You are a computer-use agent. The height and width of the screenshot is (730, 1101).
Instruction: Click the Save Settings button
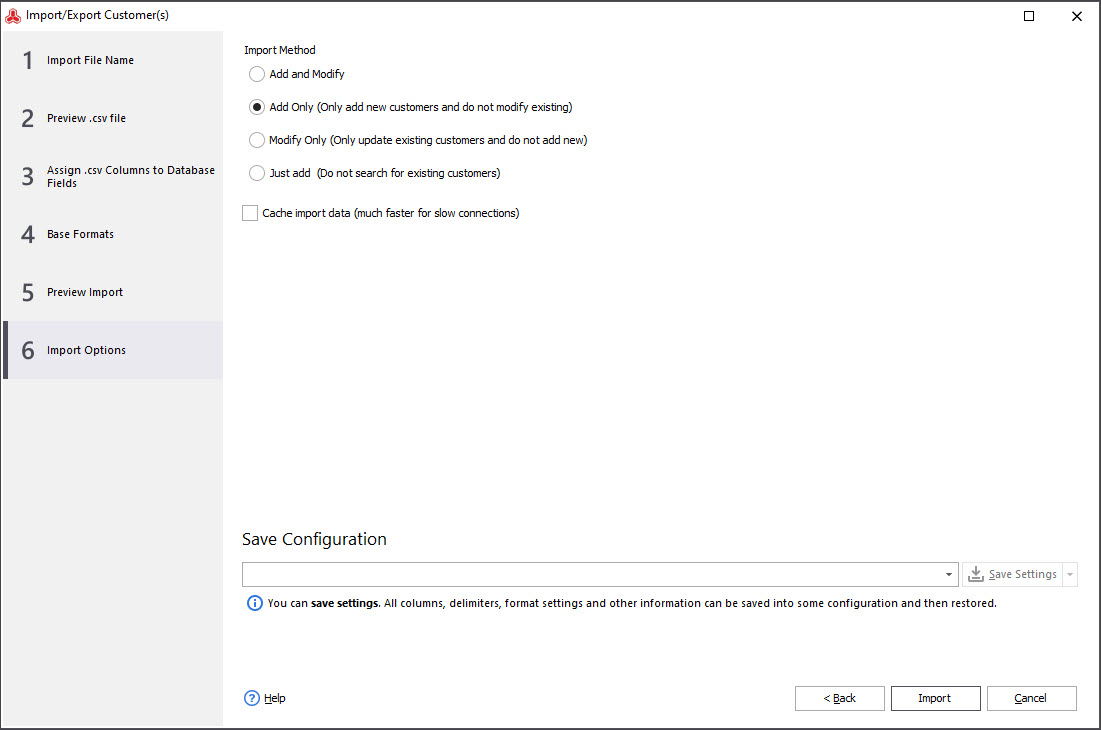click(x=1012, y=574)
